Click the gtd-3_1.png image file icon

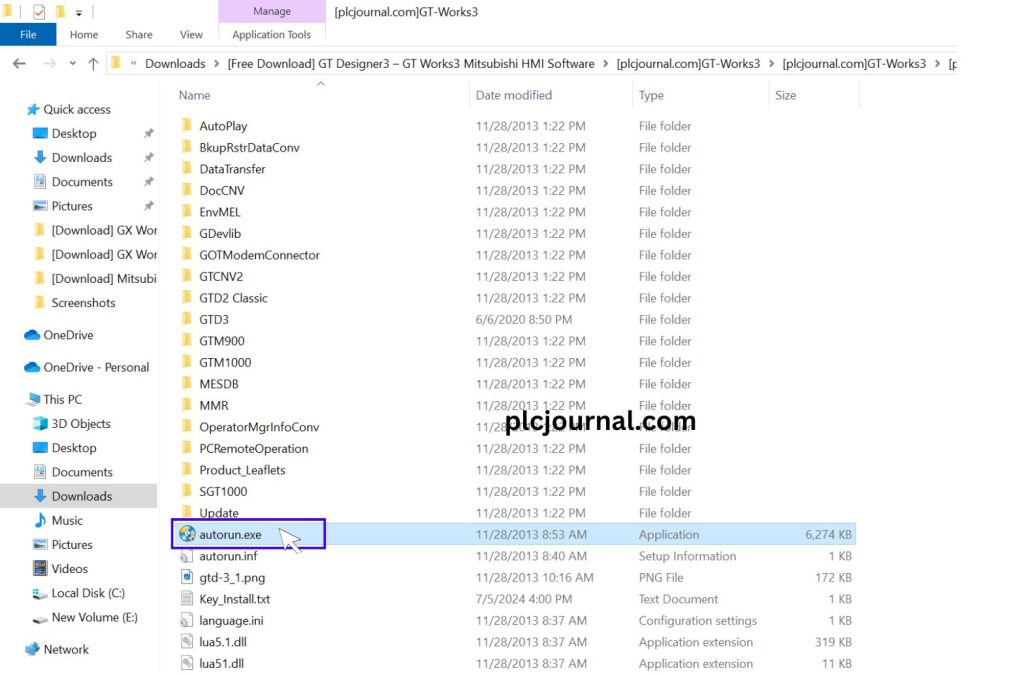point(187,577)
